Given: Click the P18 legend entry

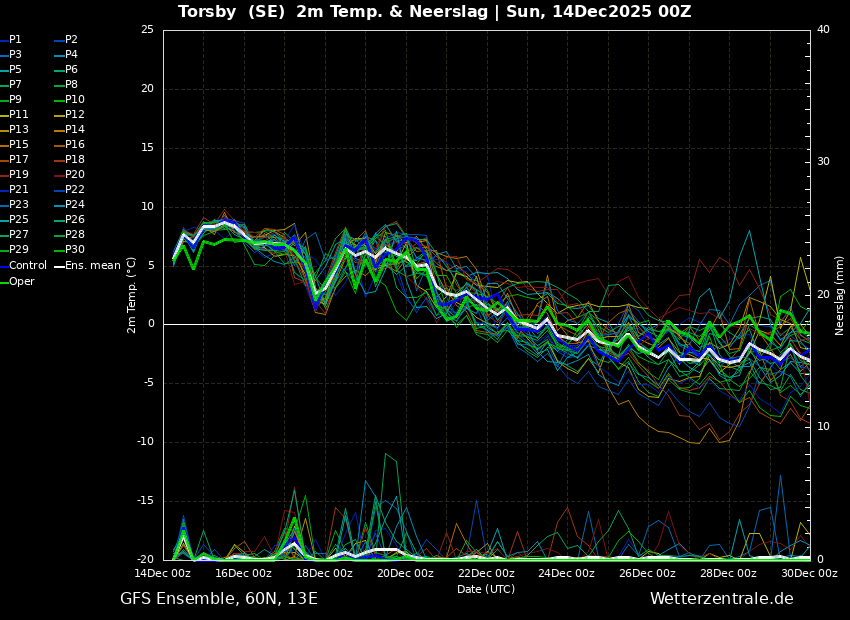Looking at the screenshot, I should tap(70, 159).
